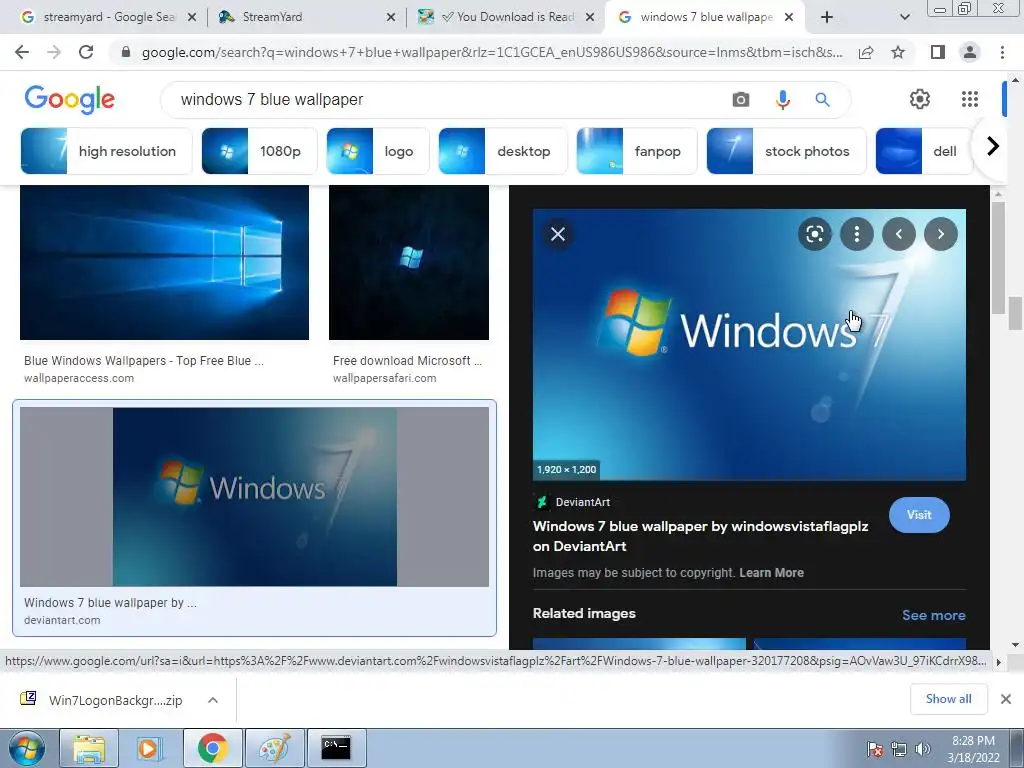Open Windows Media Player from taskbar

(x=148, y=748)
